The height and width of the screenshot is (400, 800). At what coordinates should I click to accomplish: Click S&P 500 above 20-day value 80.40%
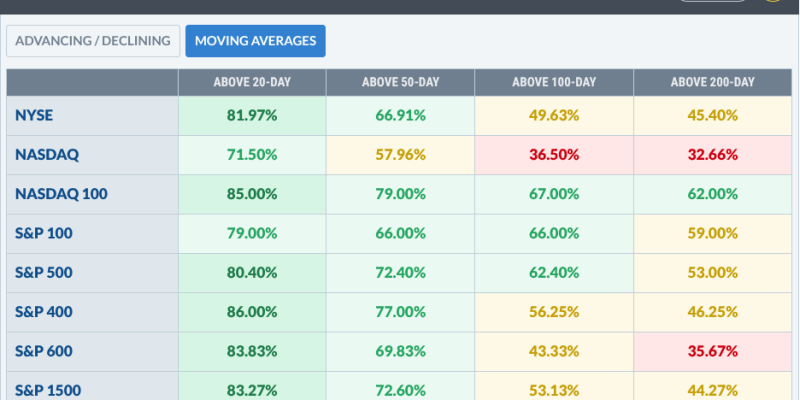(x=252, y=273)
